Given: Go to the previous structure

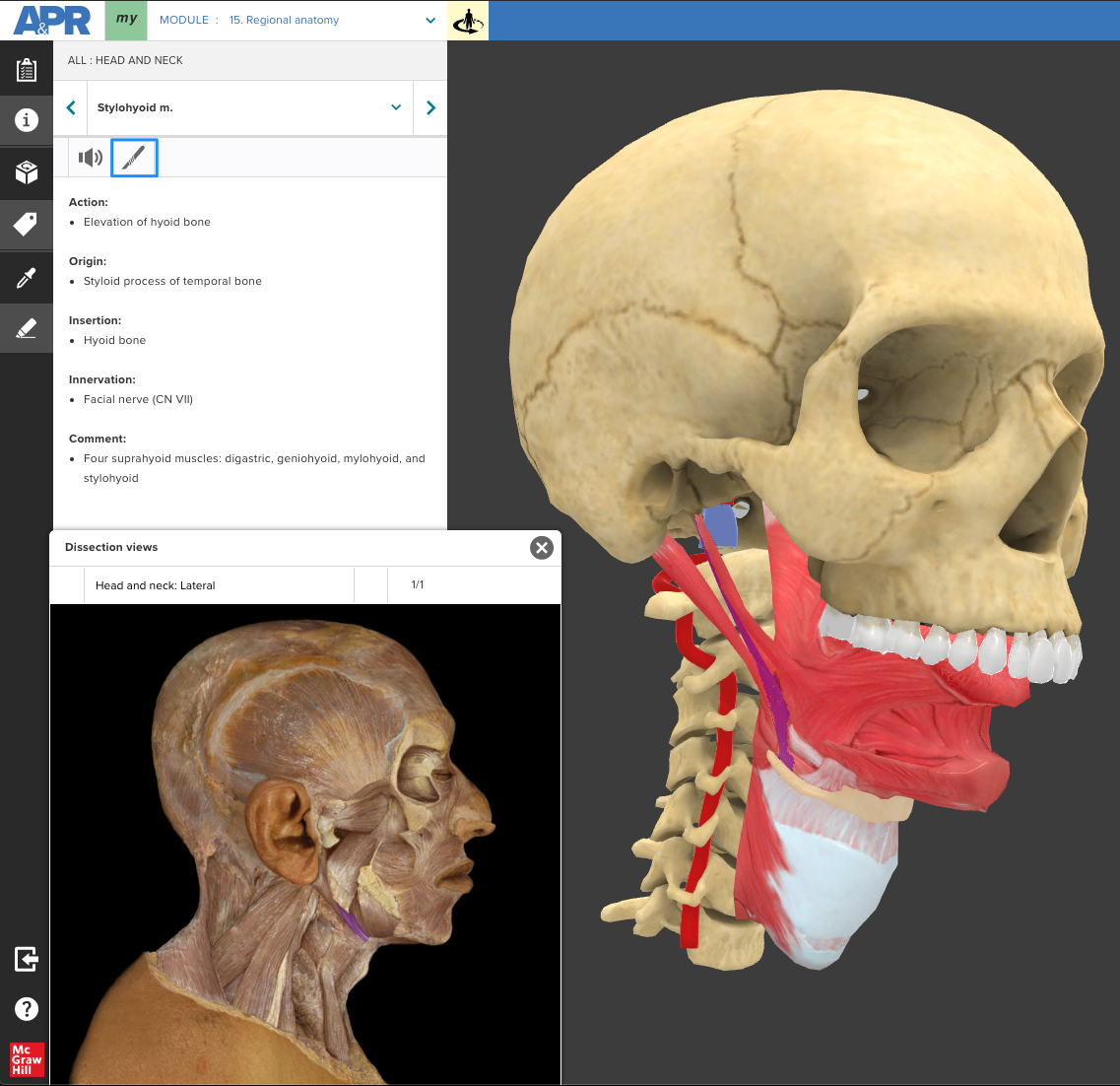Looking at the screenshot, I should click(71, 107).
